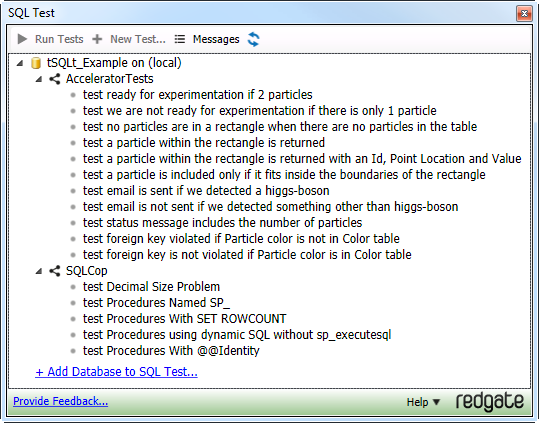Select 'test Procedures Named SP_'
The height and width of the screenshot is (423, 539).
click(156, 303)
